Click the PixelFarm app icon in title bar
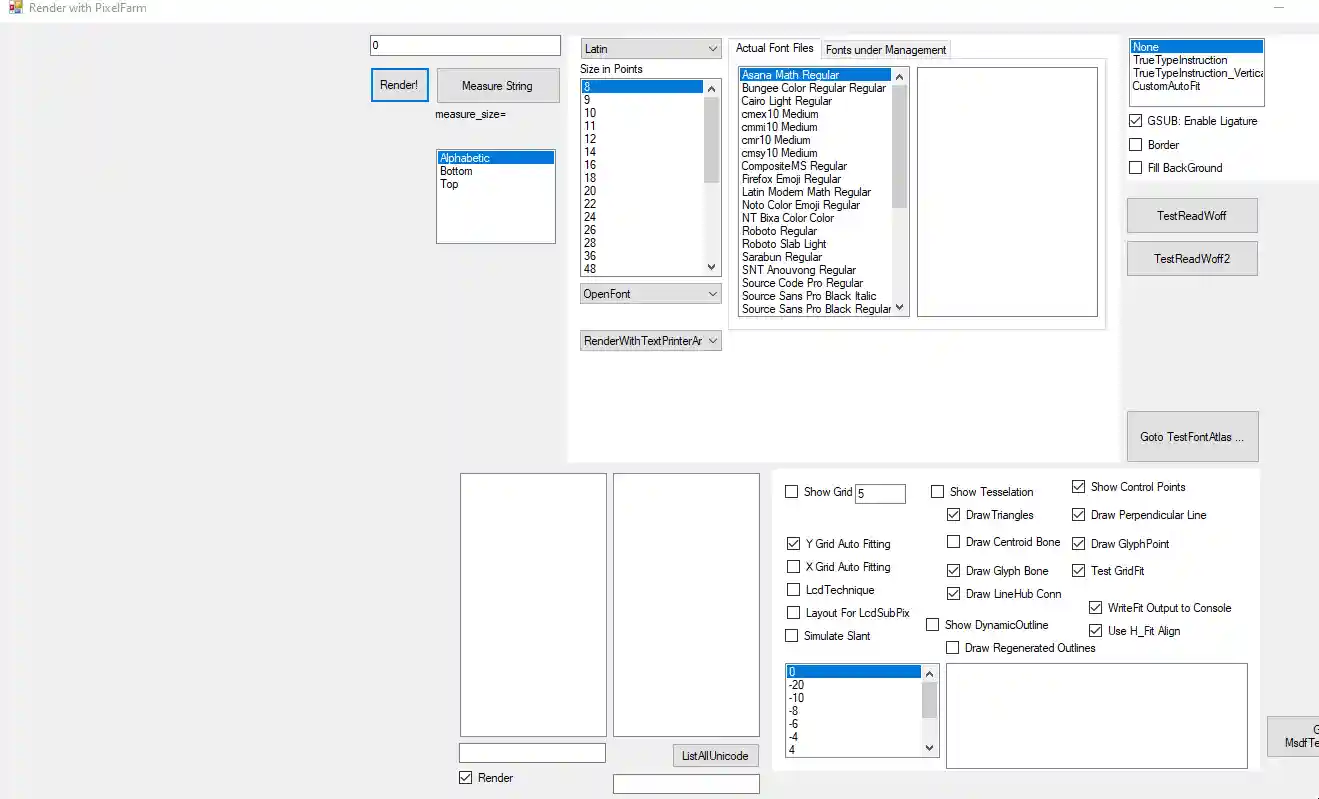The height and width of the screenshot is (799, 1319). pos(15,8)
